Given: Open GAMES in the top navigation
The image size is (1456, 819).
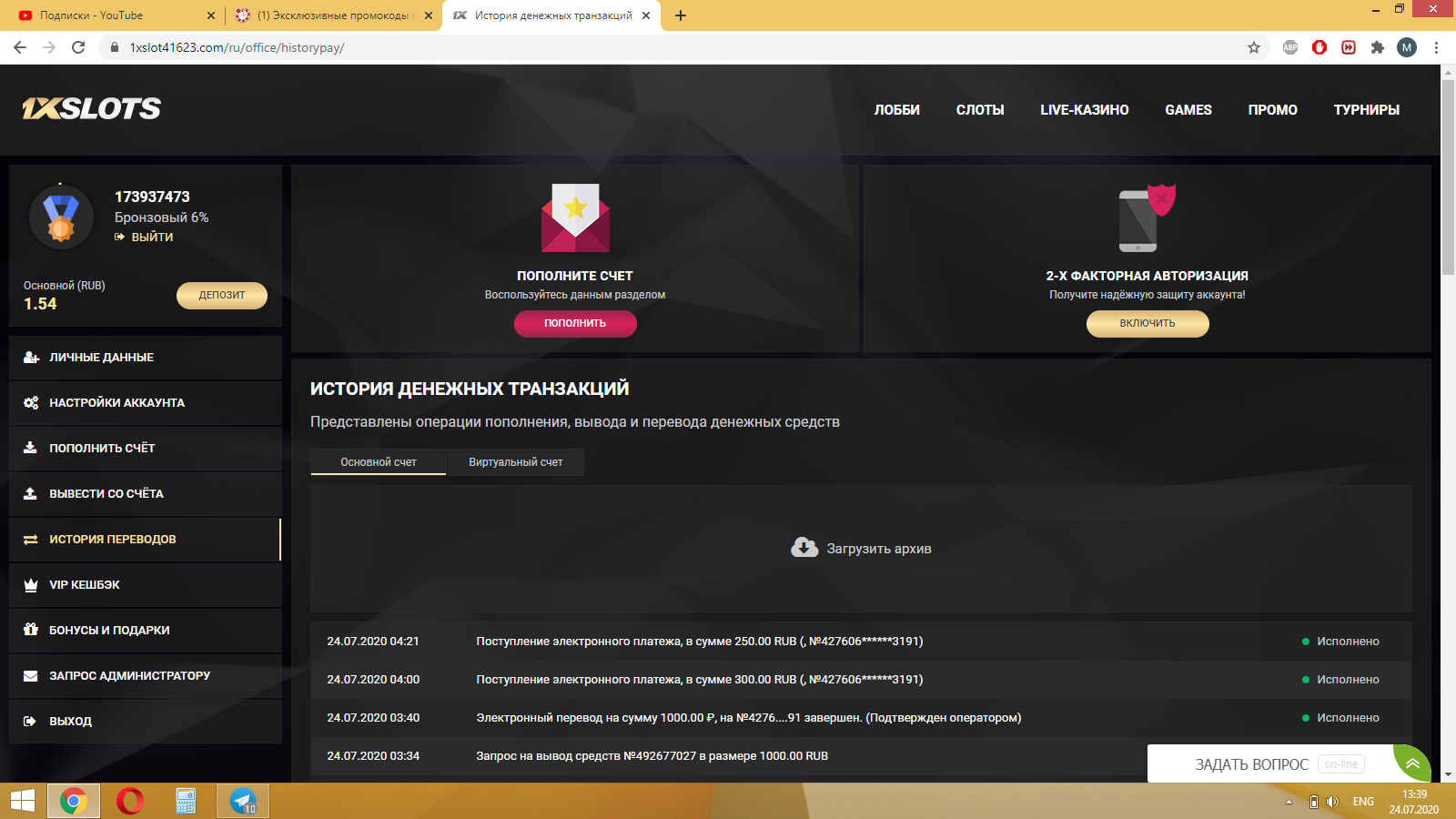Looking at the screenshot, I should click(x=1188, y=110).
